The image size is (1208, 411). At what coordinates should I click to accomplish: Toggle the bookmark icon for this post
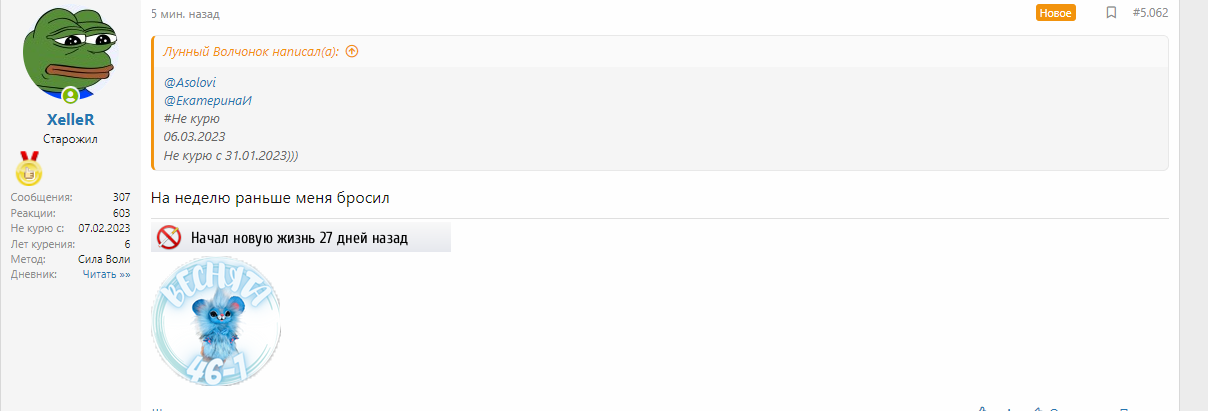1111,13
